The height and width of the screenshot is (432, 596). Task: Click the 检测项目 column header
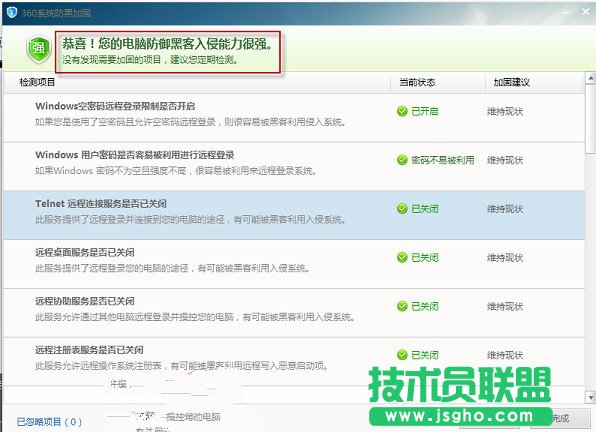(37, 82)
